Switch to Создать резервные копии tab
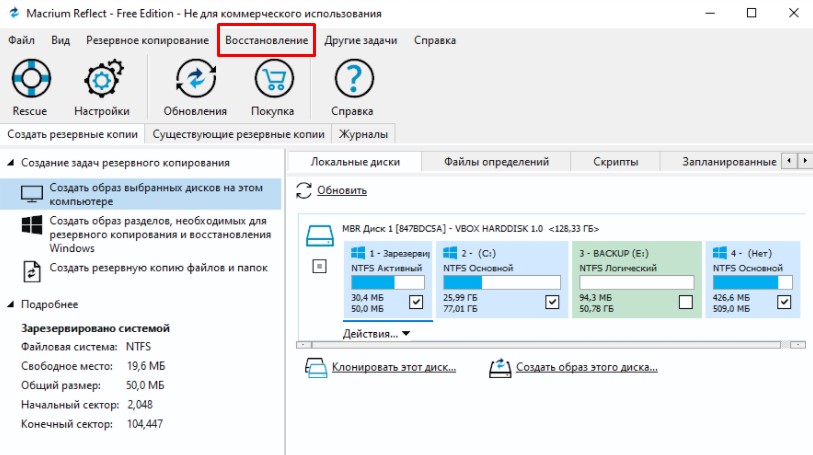This screenshot has width=813, height=455. pyautogui.click(x=73, y=134)
